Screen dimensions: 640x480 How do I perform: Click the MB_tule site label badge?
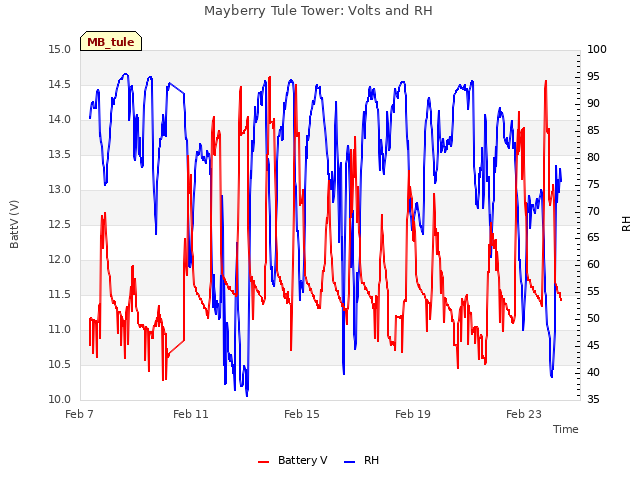coord(111,41)
